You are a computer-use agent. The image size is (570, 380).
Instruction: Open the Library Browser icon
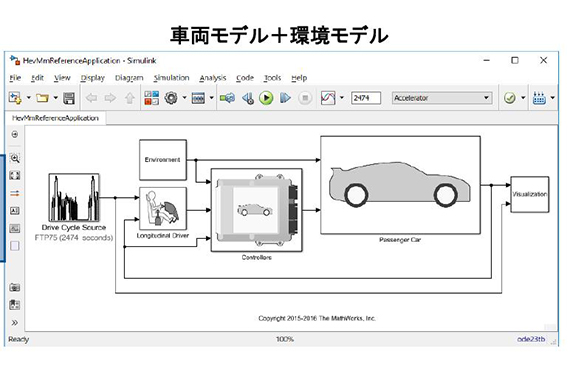click(152, 98)
